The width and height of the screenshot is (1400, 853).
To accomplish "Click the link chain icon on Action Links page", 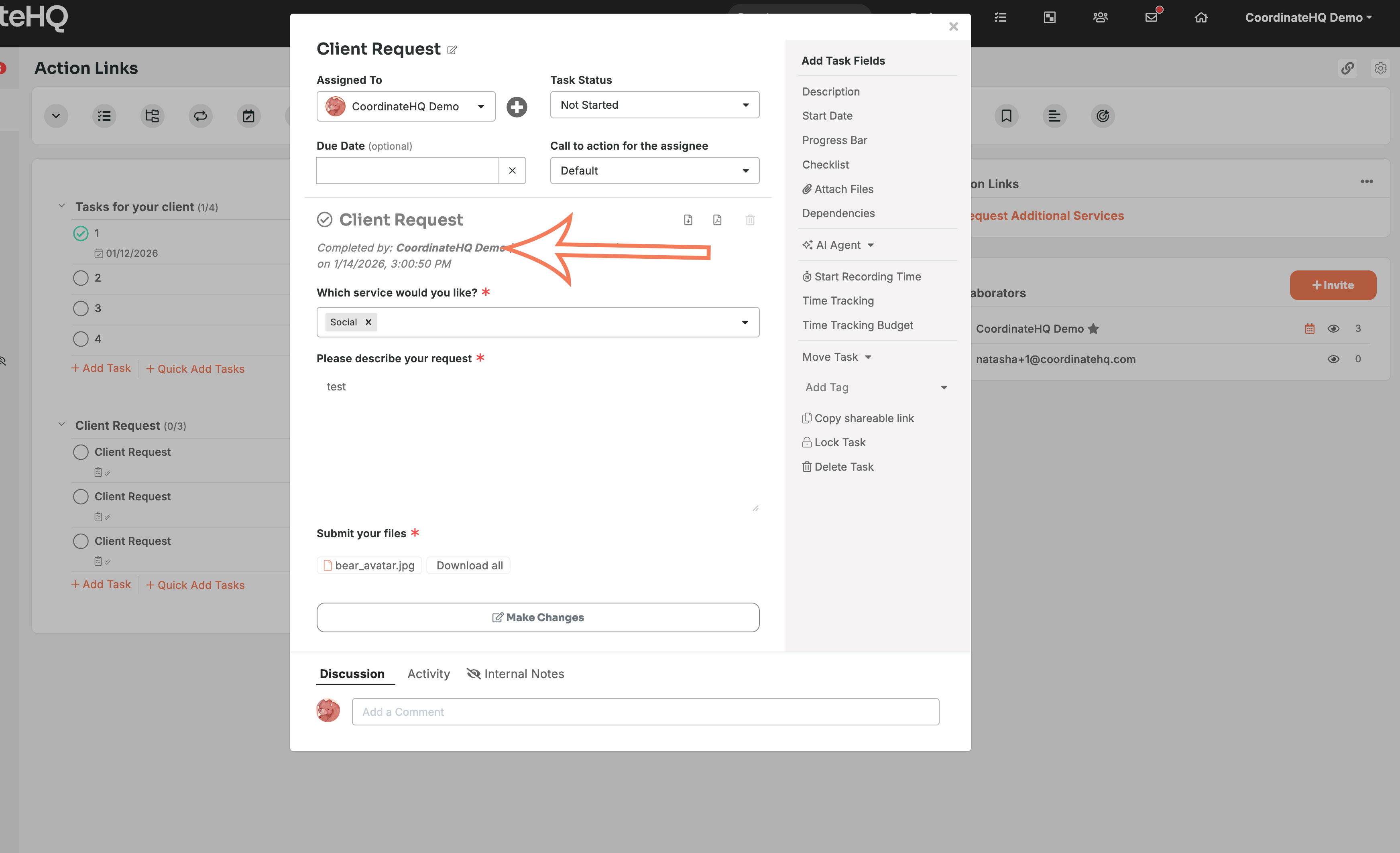I will pyautogui.click(x=1347, y=68).
